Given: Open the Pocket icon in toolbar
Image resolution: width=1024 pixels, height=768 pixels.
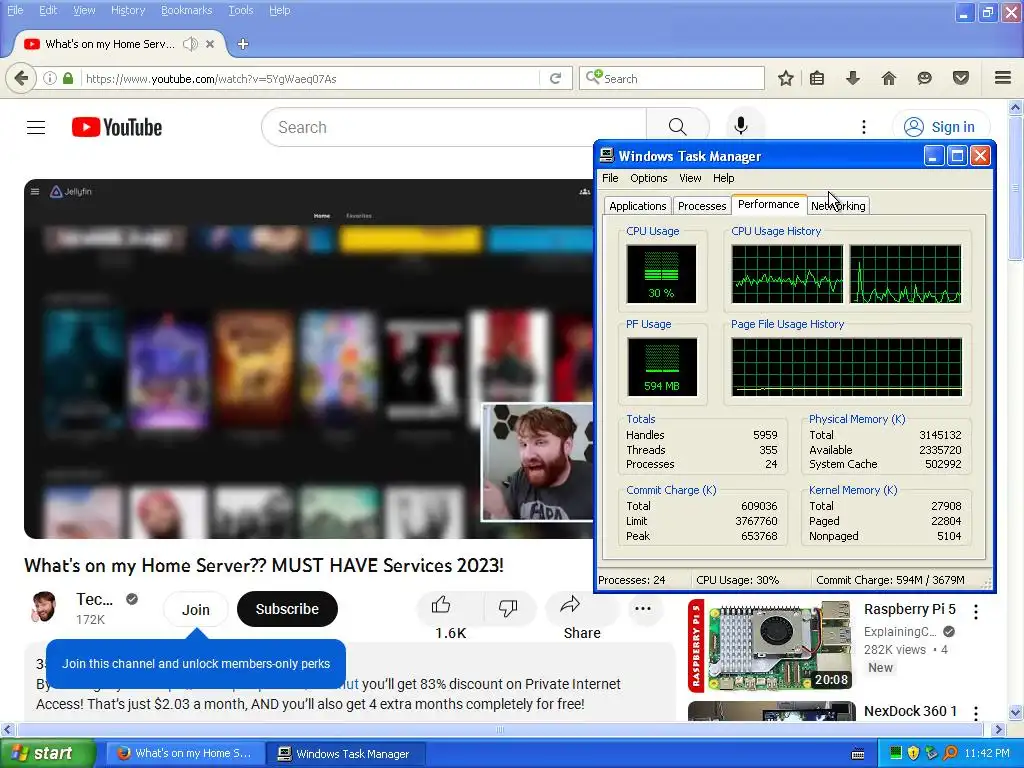Looking at the screenshot, I should 961,78.
